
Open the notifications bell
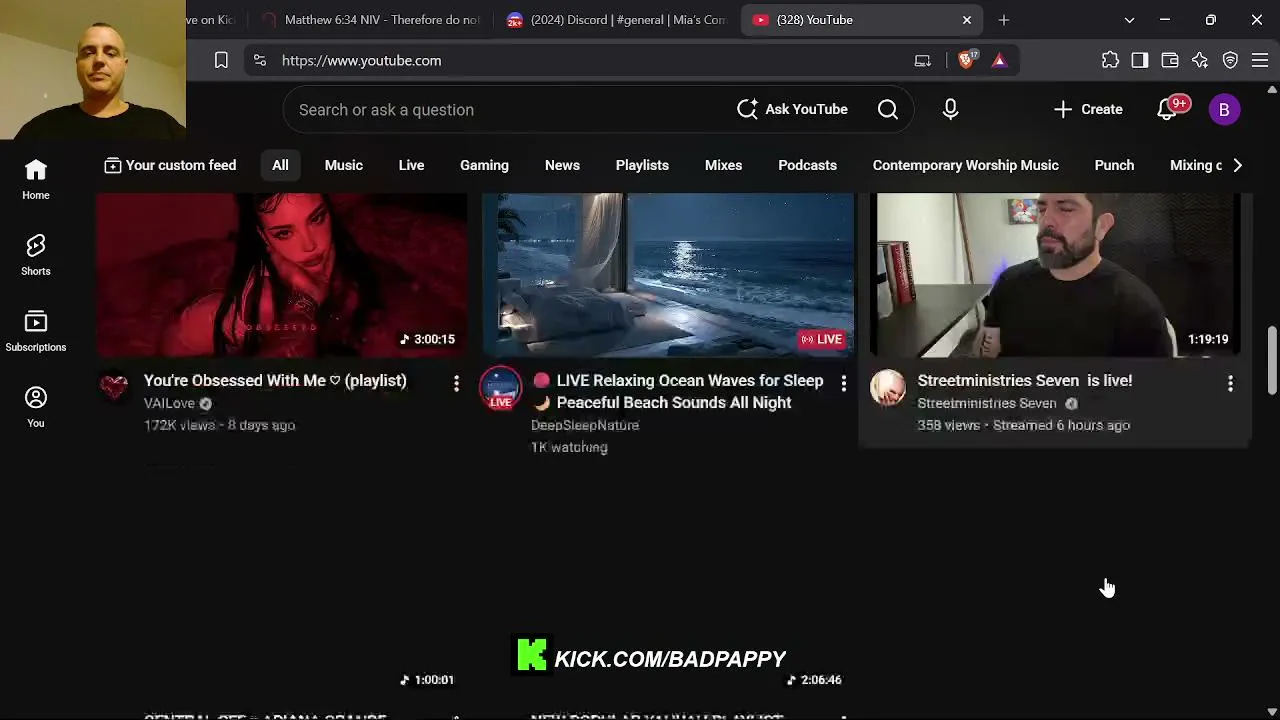[x=1167, y=110]
